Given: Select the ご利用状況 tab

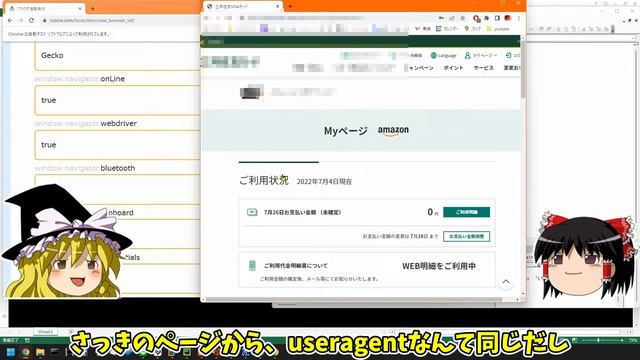Looking at the screenshot, I should [x=264, y=180].
